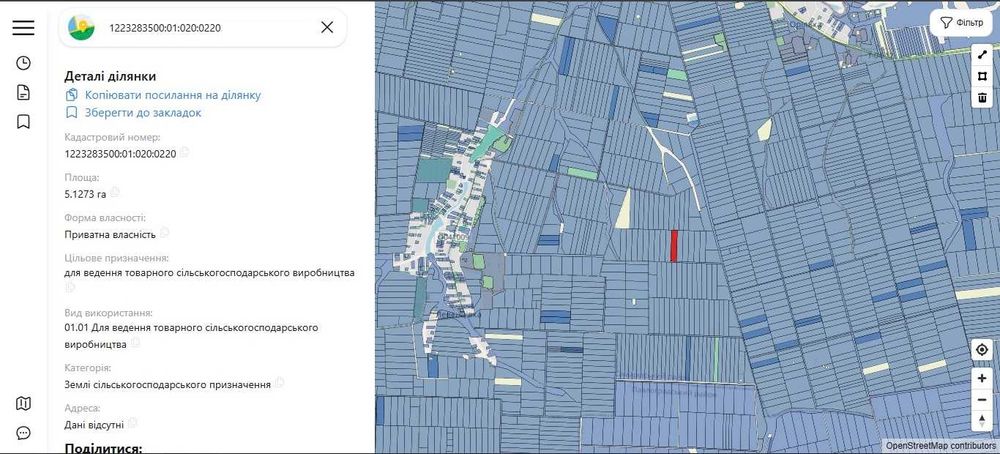
Task: Center the map on my location
Action: pyautogui.click(x=982, y=350)
